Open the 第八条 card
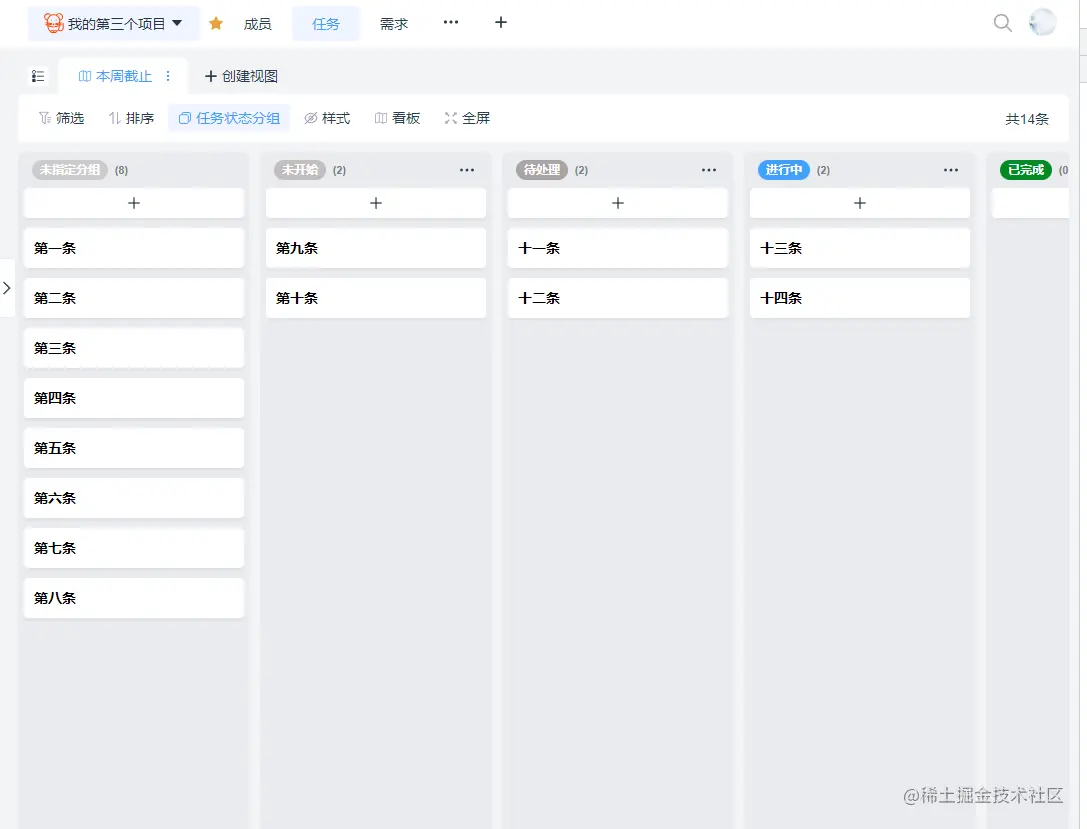The image size is (1087, 829). tap(134, 597)
